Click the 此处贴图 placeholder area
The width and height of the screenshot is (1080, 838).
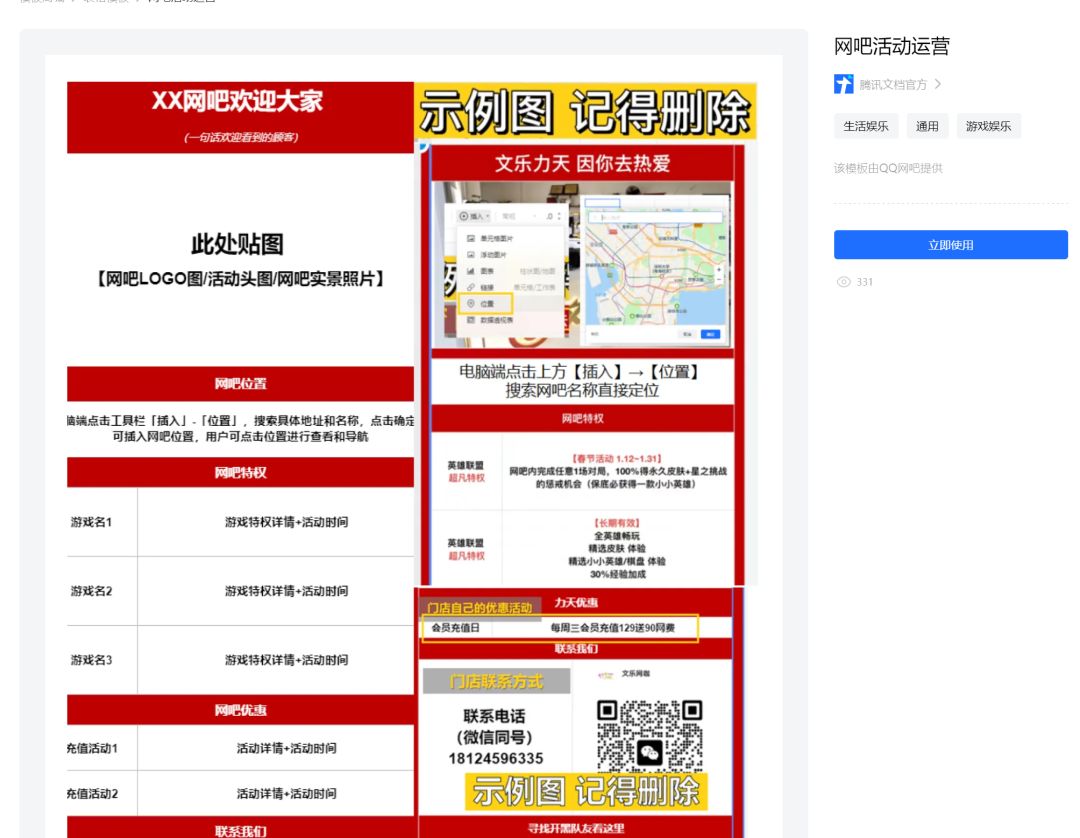(240, 260)
